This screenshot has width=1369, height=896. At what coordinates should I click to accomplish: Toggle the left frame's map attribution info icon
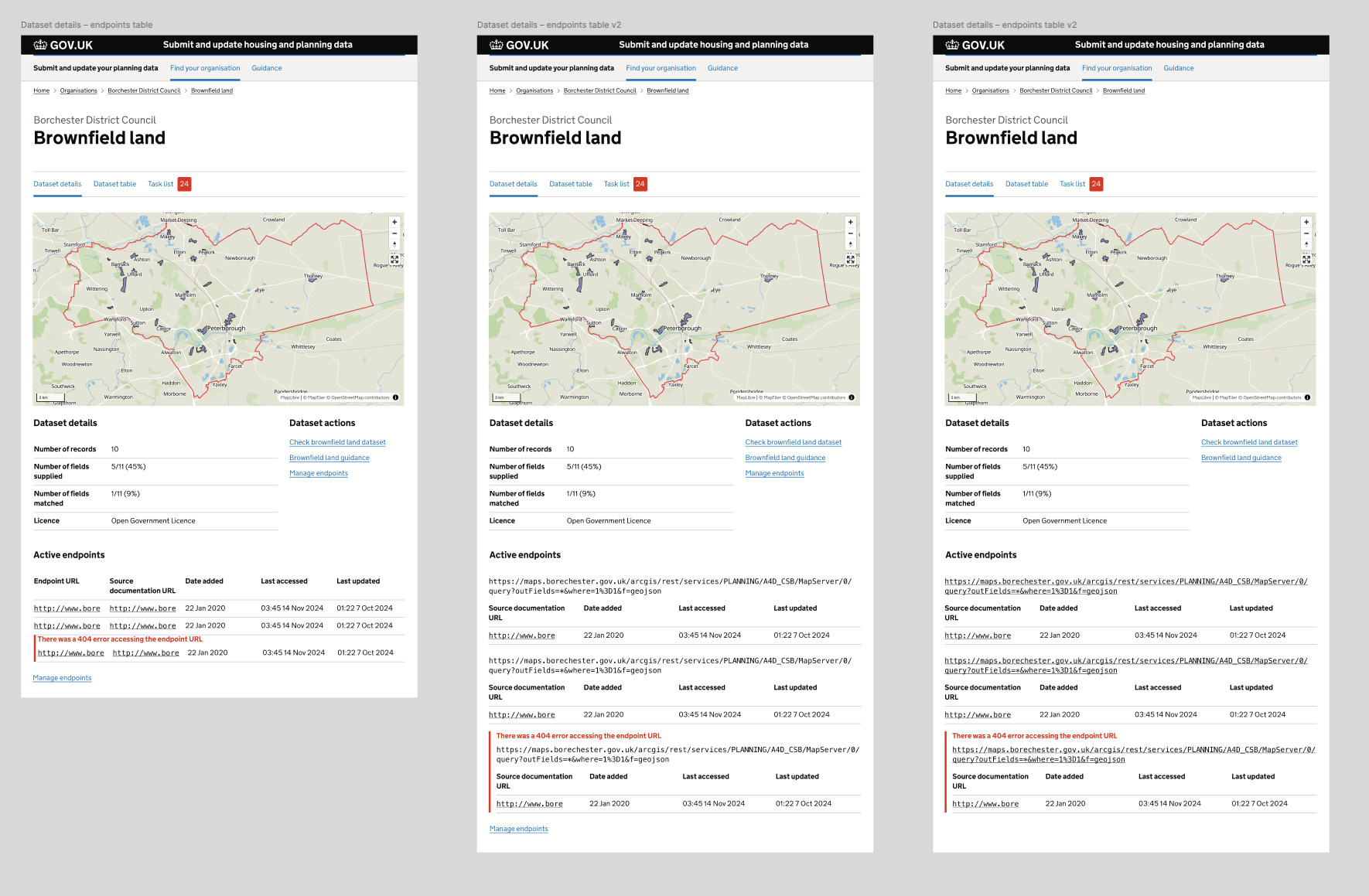pos(395,397)
